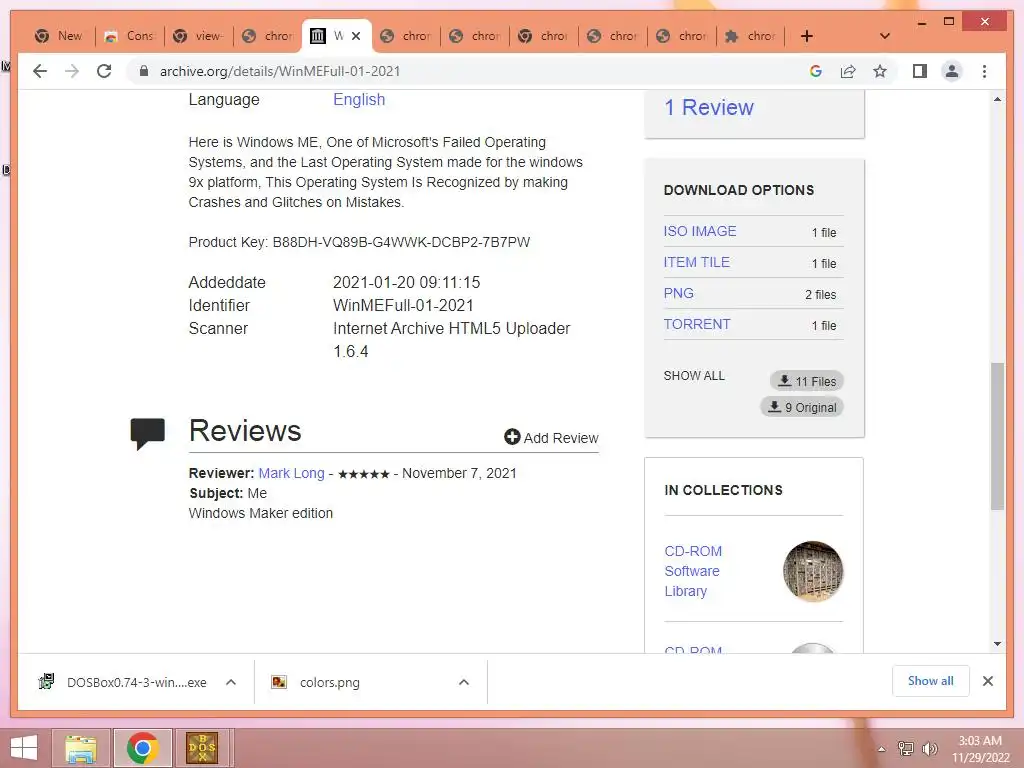Image resolution: width=1024 pixels, height=768 pixels.
Task: Open the taskbar clock and date
Action: click(x=980, y=749)
